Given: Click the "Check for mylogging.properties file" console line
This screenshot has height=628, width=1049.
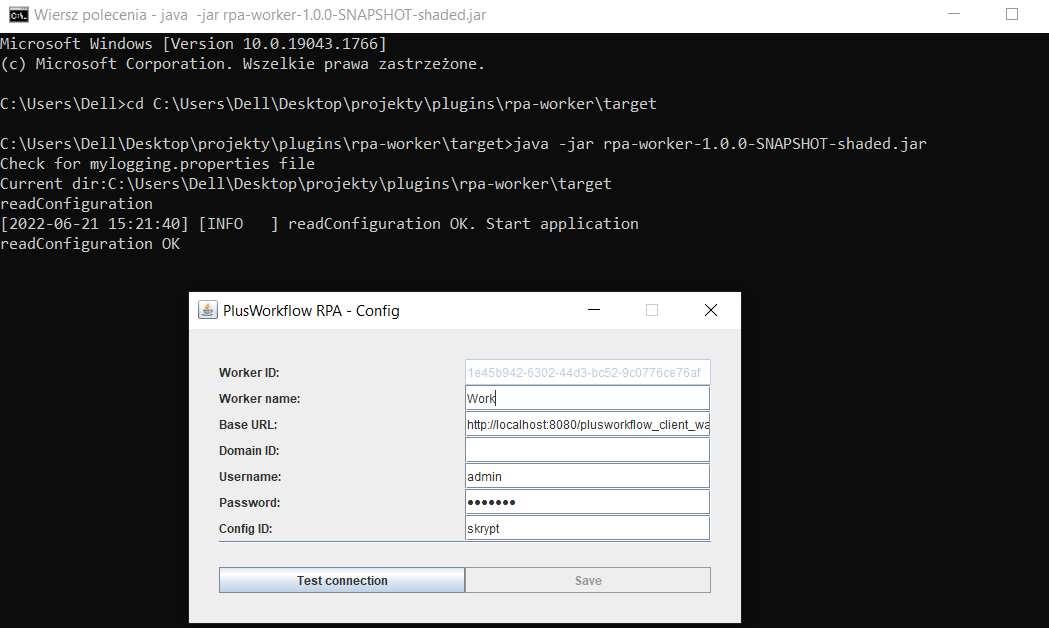Looking at the screenshot, I should 157,164.
